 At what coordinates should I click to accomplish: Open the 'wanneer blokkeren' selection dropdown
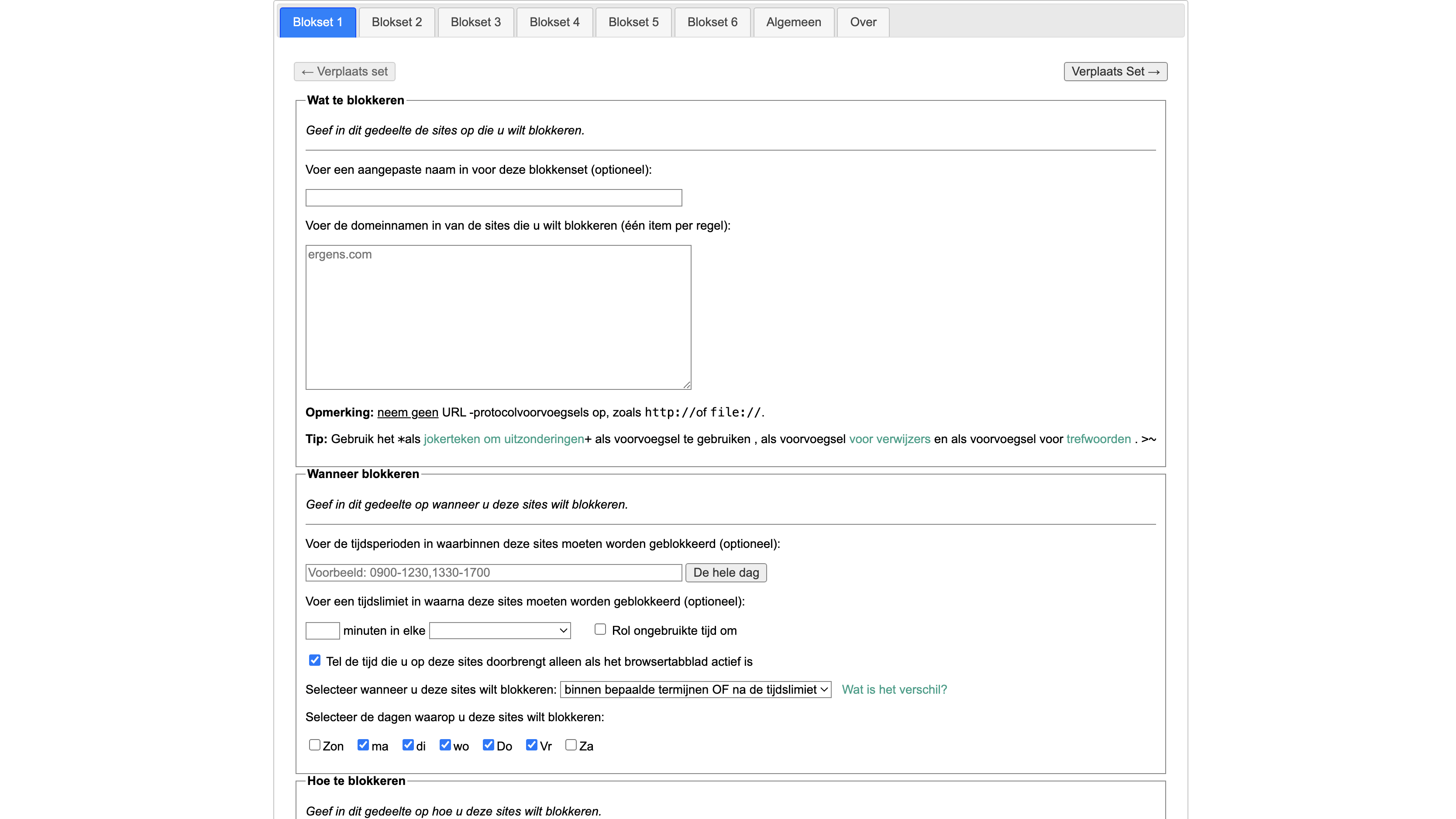coord(695,690)
